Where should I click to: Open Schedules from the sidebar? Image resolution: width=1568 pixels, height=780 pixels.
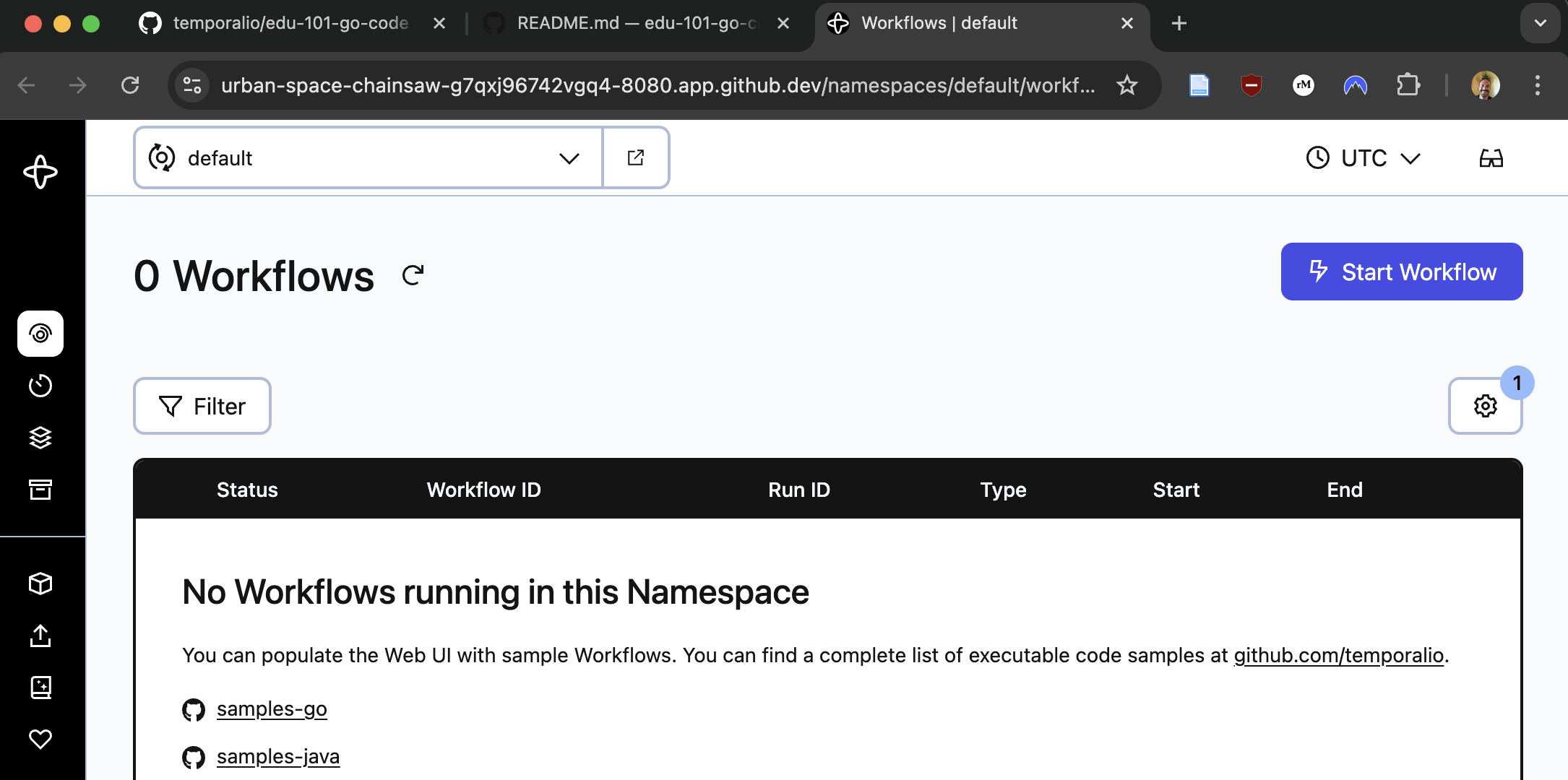coord(40,386)
